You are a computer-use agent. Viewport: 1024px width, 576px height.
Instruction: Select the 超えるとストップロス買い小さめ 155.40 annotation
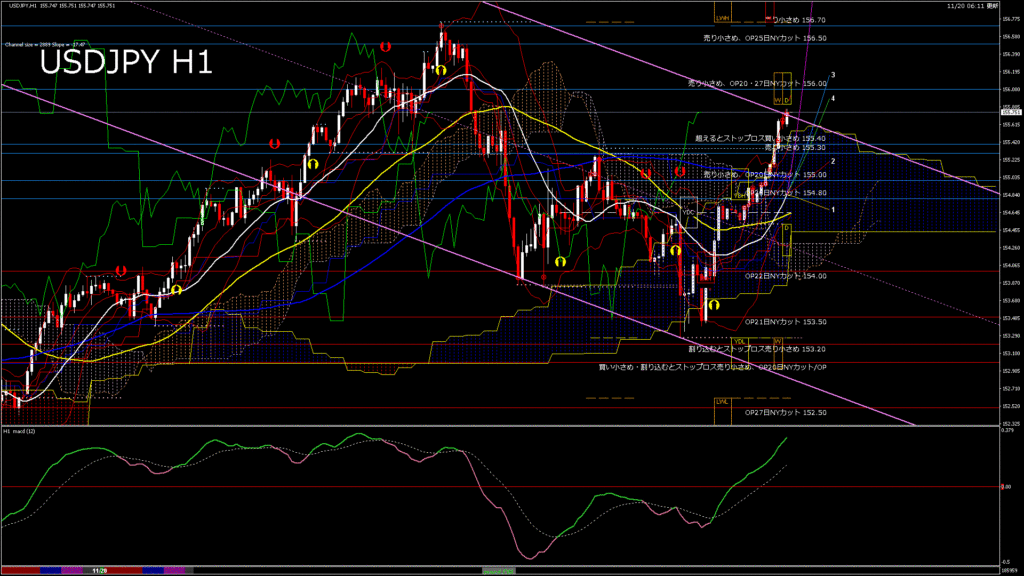pos(761,138)
